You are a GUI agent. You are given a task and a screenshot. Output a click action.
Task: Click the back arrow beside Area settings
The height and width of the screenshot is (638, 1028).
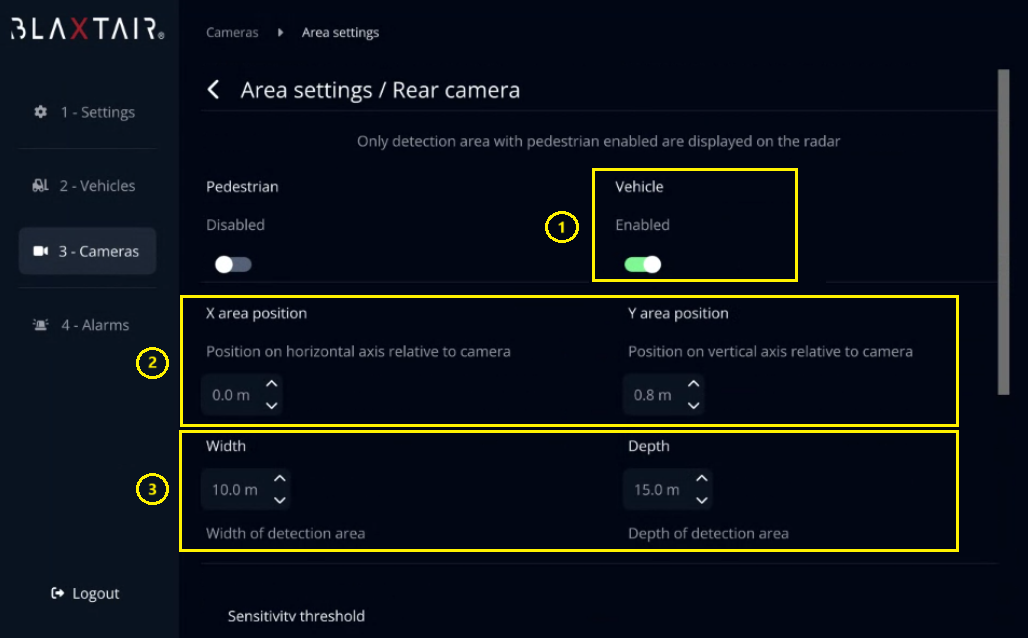(213, 90)
